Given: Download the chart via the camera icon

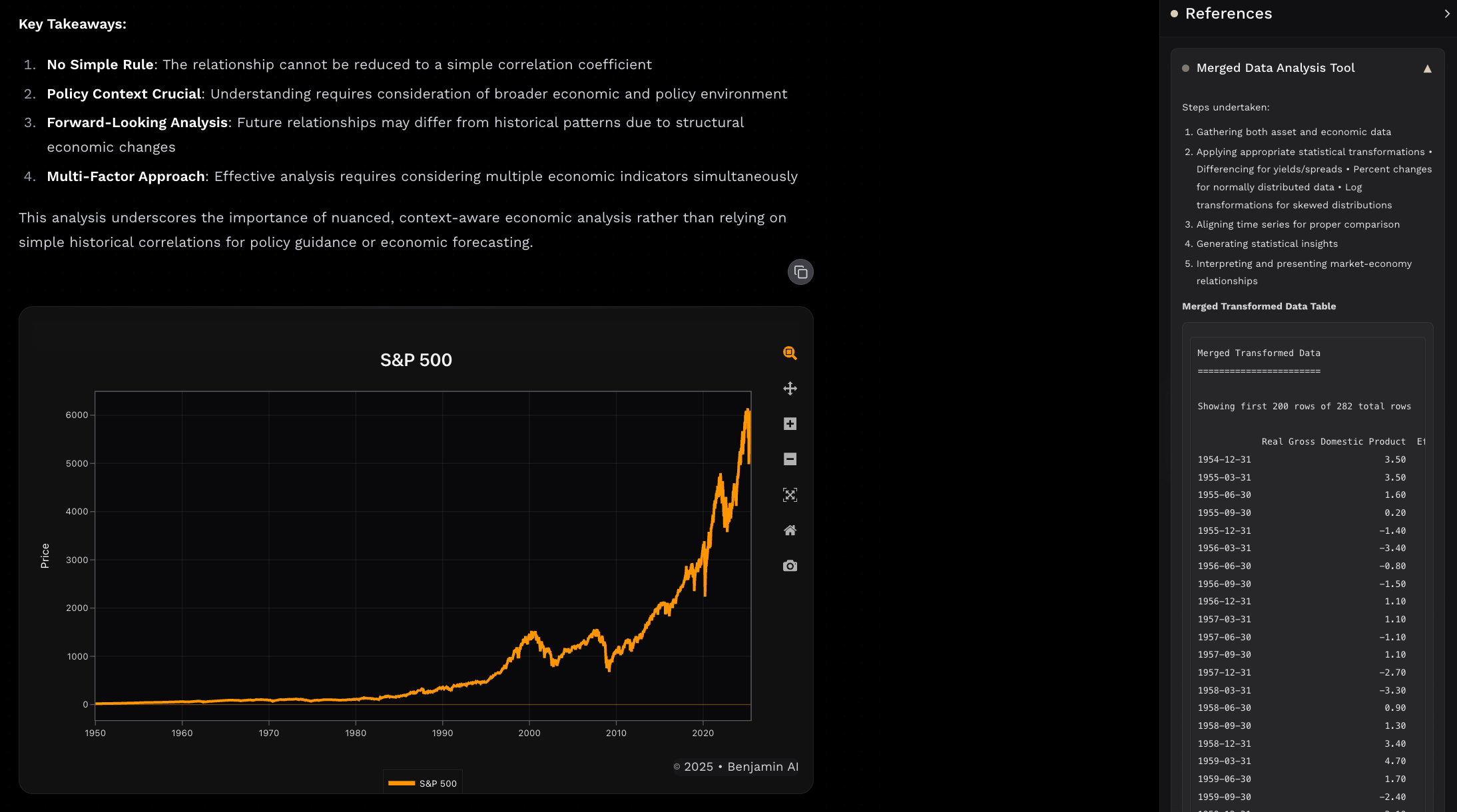Looking at the screenshot, I should point(790,565).
